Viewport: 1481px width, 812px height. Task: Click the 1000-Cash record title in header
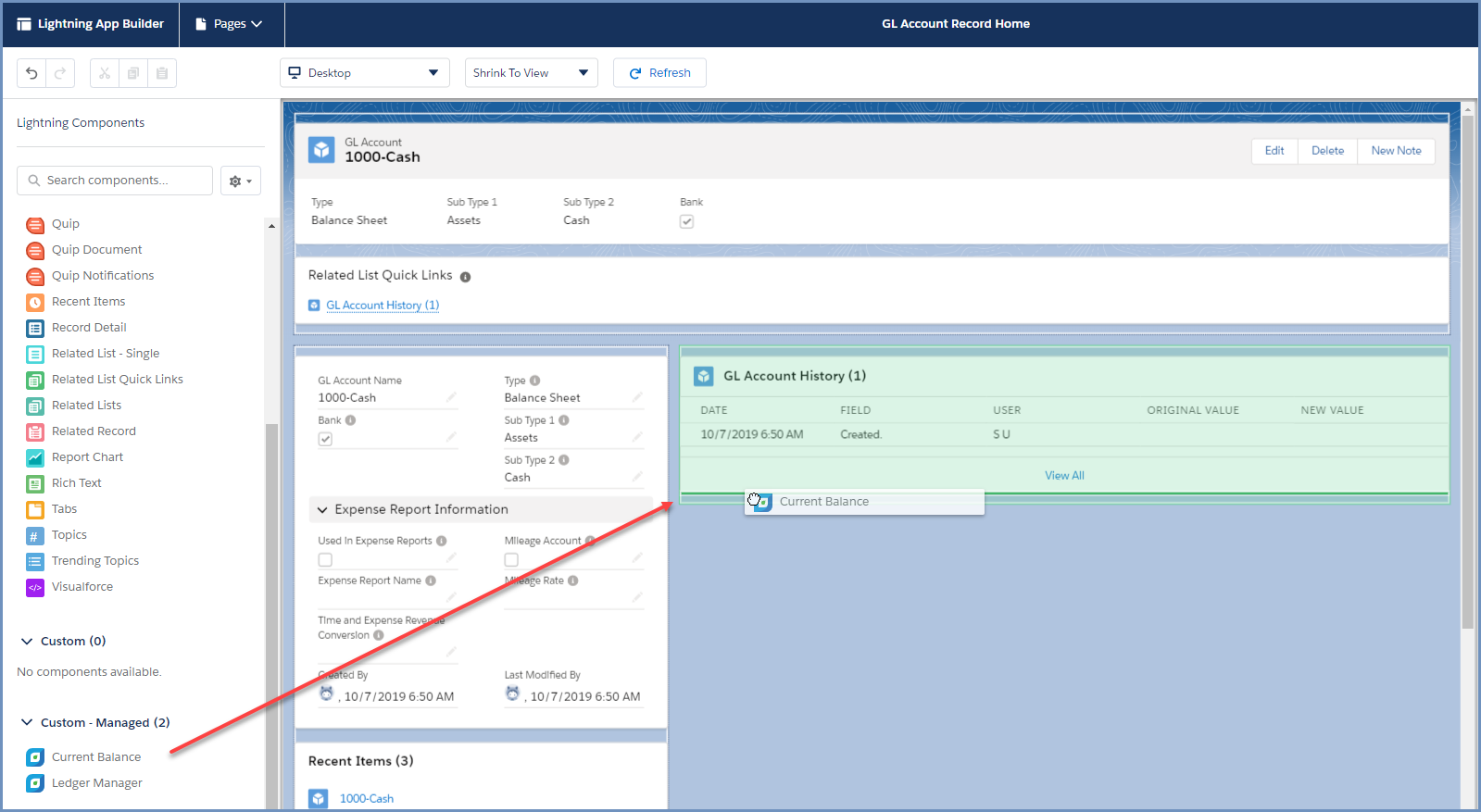coord(383,157)
